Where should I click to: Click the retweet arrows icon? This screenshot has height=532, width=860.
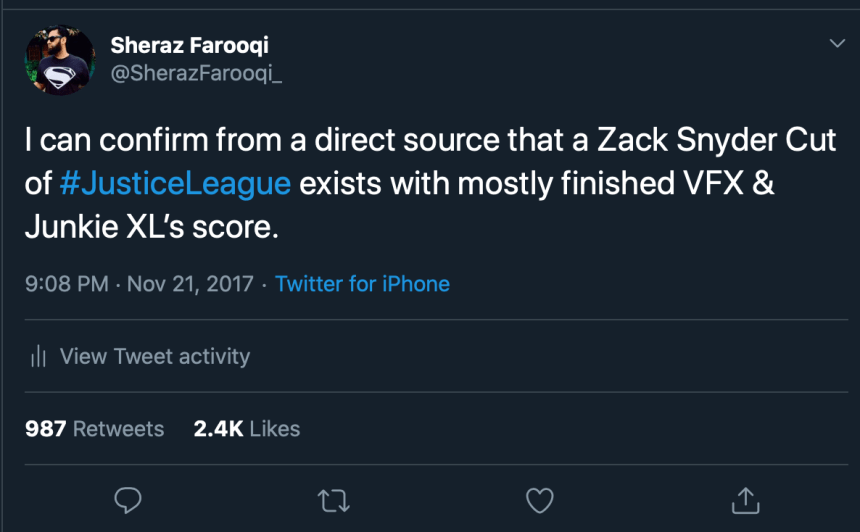tap(331, 500)
